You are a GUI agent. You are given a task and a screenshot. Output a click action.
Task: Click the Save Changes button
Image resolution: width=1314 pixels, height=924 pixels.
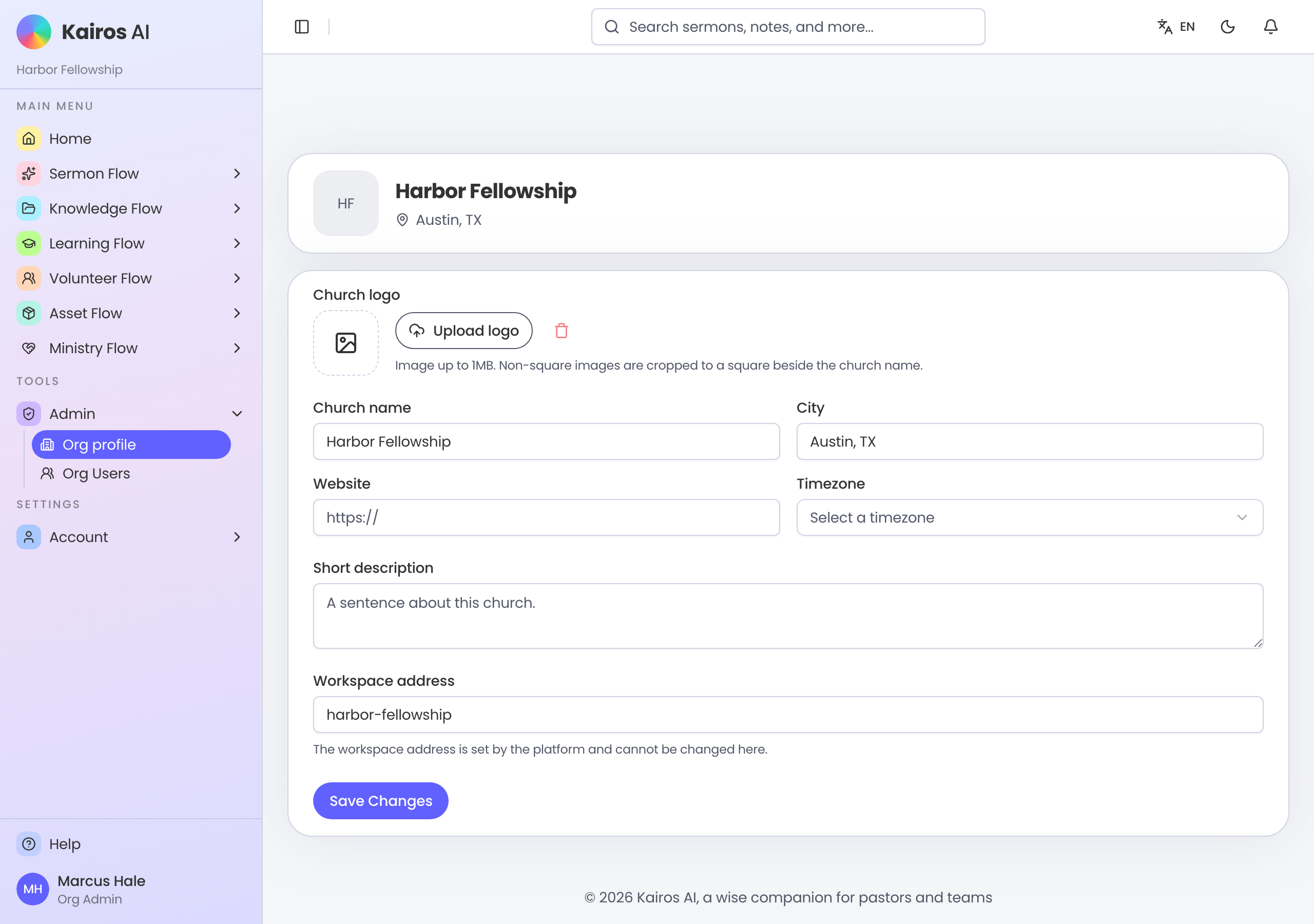coord(380,801)
